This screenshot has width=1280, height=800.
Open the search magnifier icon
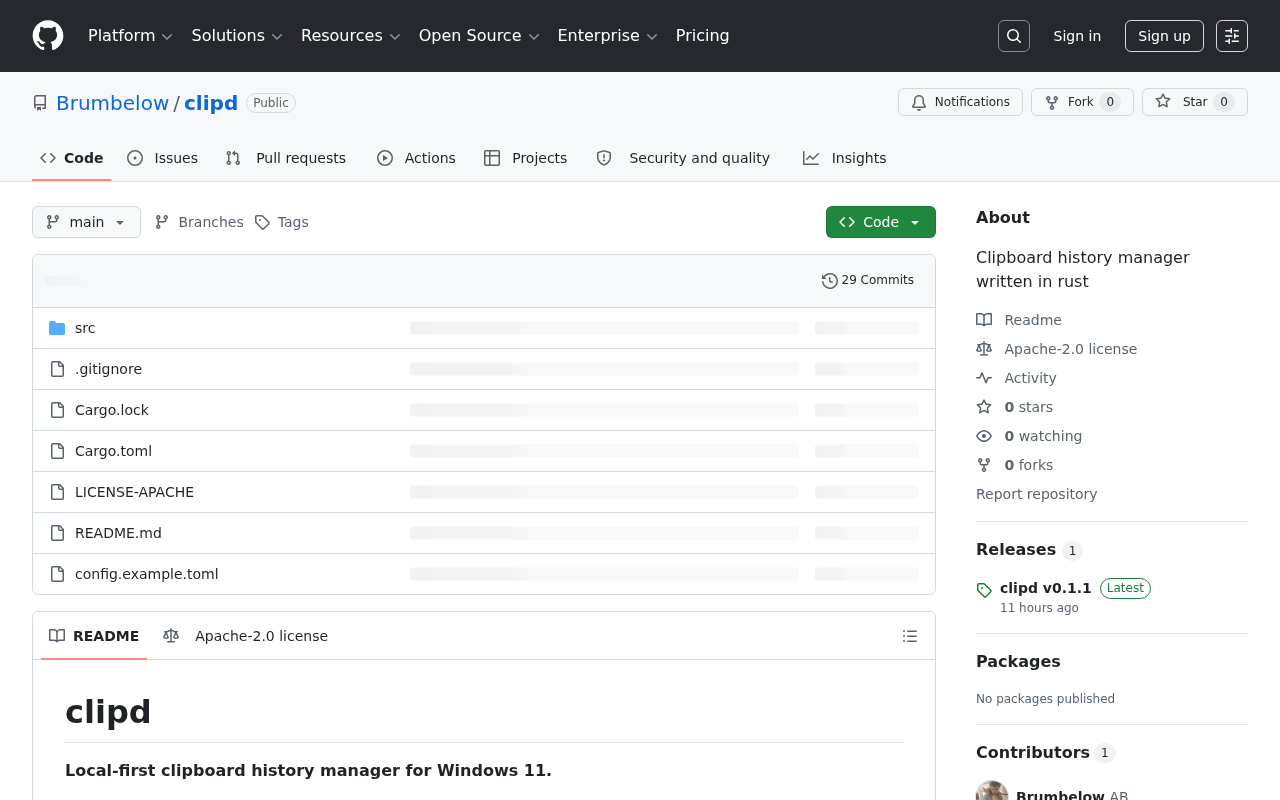coord(1014,36)
